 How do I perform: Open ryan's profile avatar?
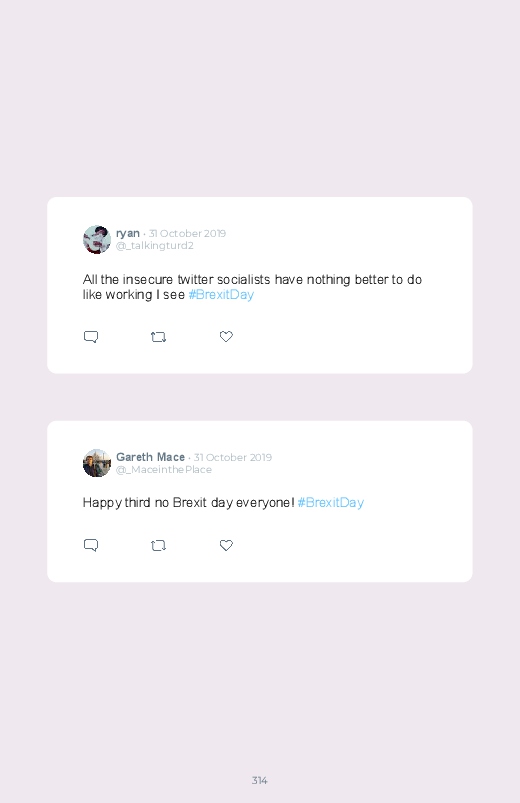pyautogui.click(x=97, y=239)
